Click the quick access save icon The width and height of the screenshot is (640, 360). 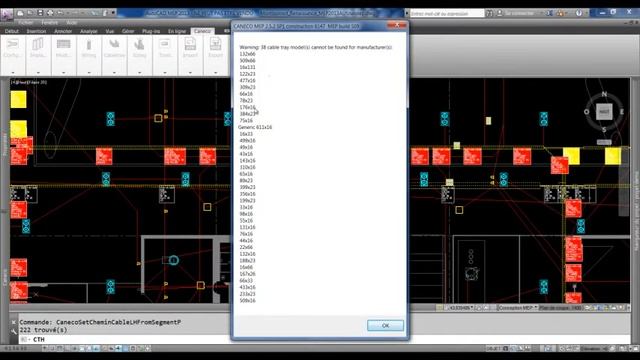click(40, 13)
